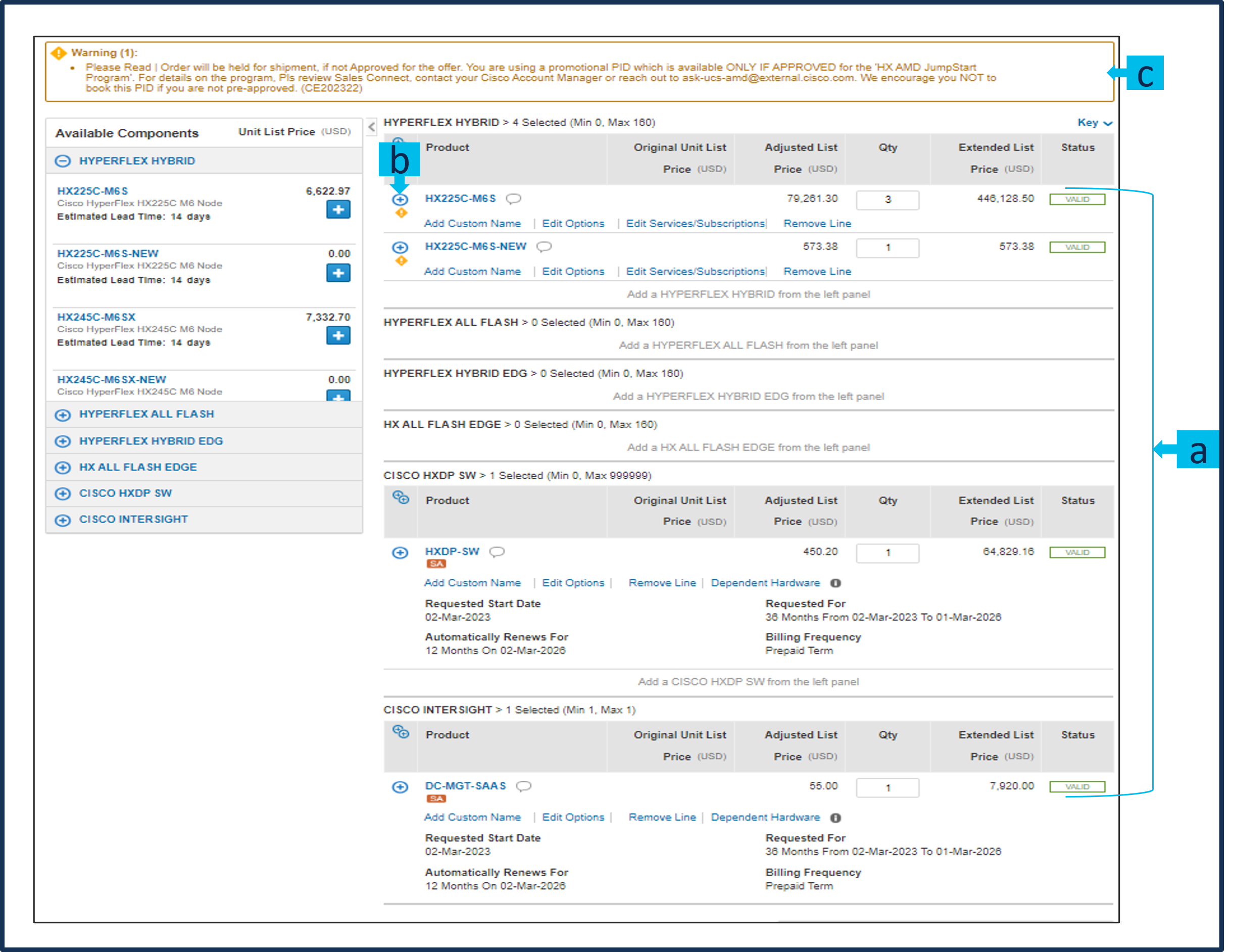Open comment bubble beside DC-MGT-SAAS
Screen dimensions: 1234x952
pyautogui.click(x=524, y=786)
